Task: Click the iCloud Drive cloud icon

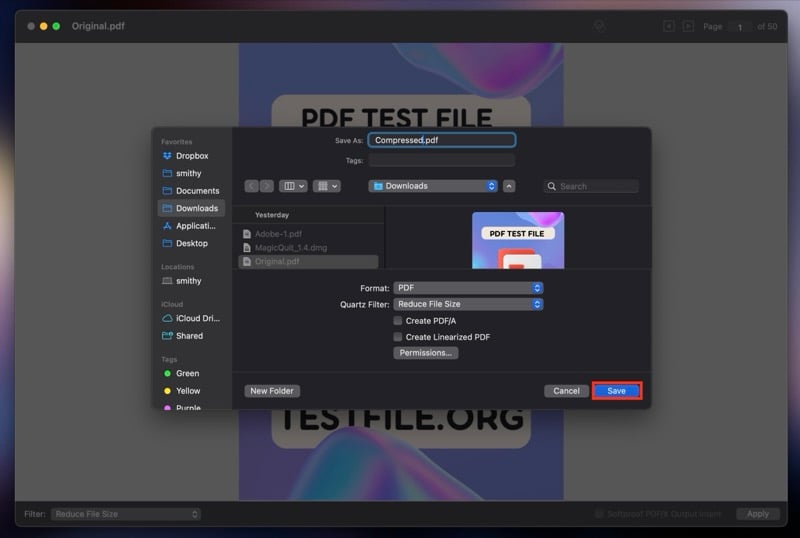Action: (167, 318)
